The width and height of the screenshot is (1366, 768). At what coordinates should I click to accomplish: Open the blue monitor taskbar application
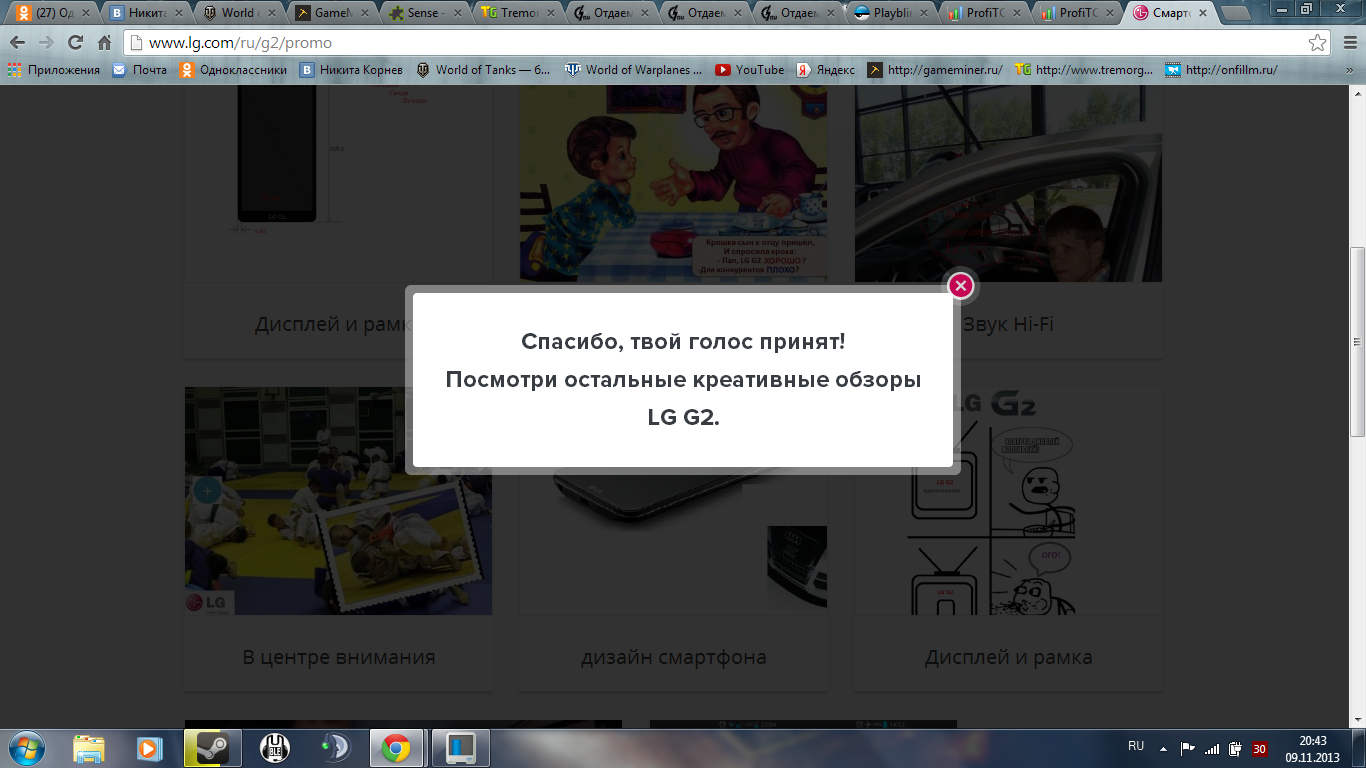[x=461, y=748]
